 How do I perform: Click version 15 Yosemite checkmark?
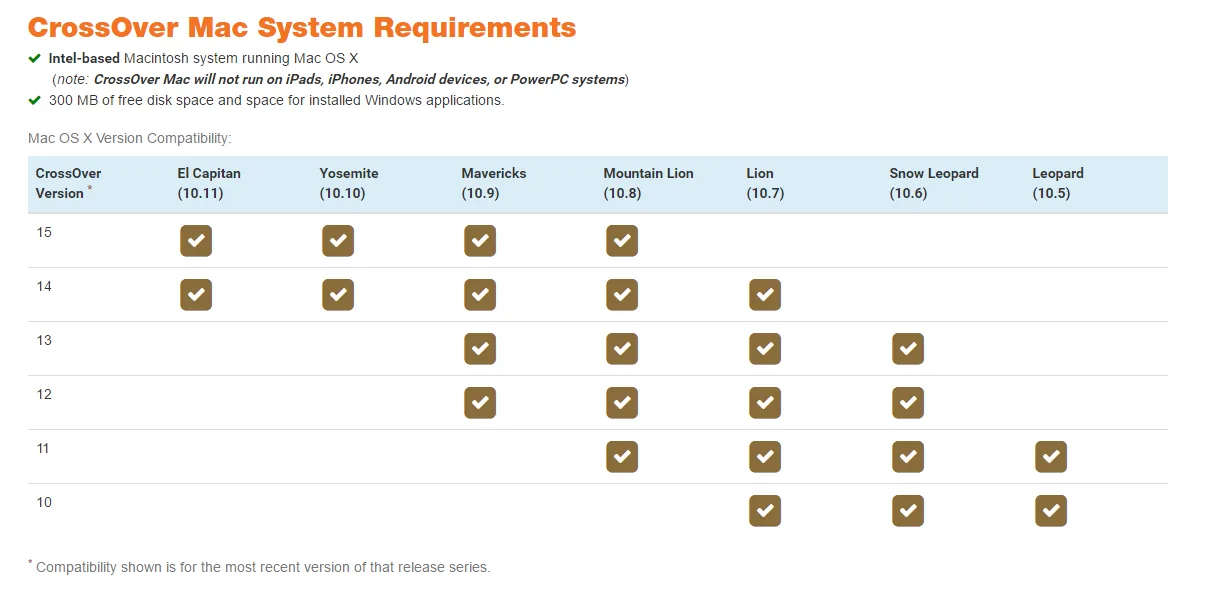coord(338,241)
